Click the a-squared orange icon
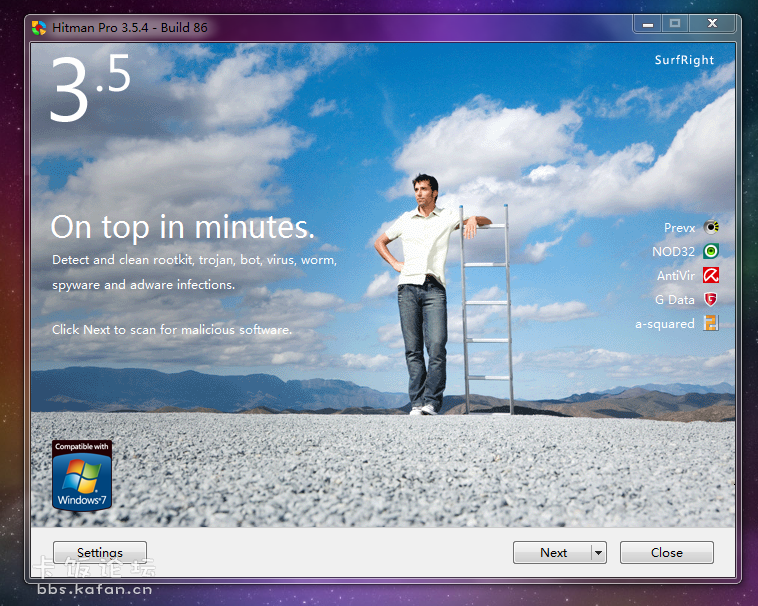The height and width of the screenshot is (606, 758). [711, 323]
